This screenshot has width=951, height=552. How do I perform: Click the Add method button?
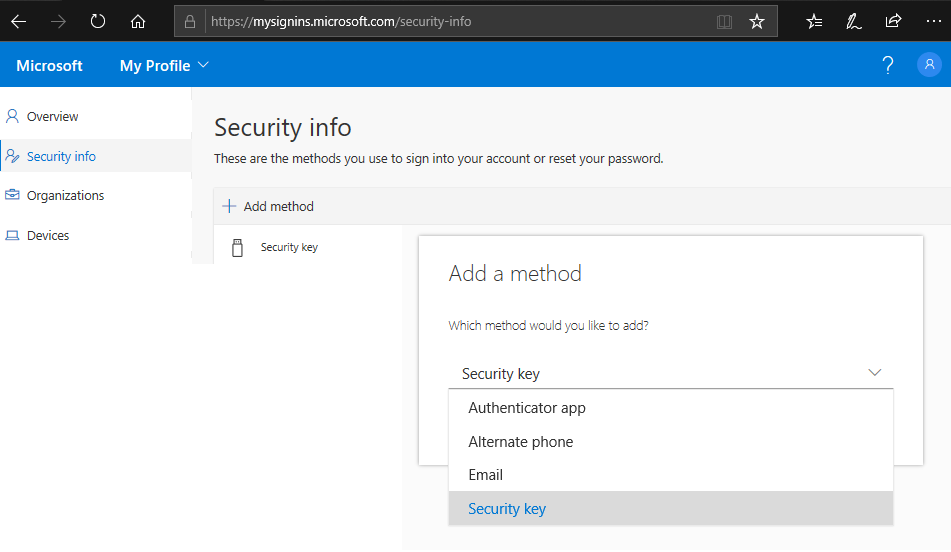tap(268, 206)
